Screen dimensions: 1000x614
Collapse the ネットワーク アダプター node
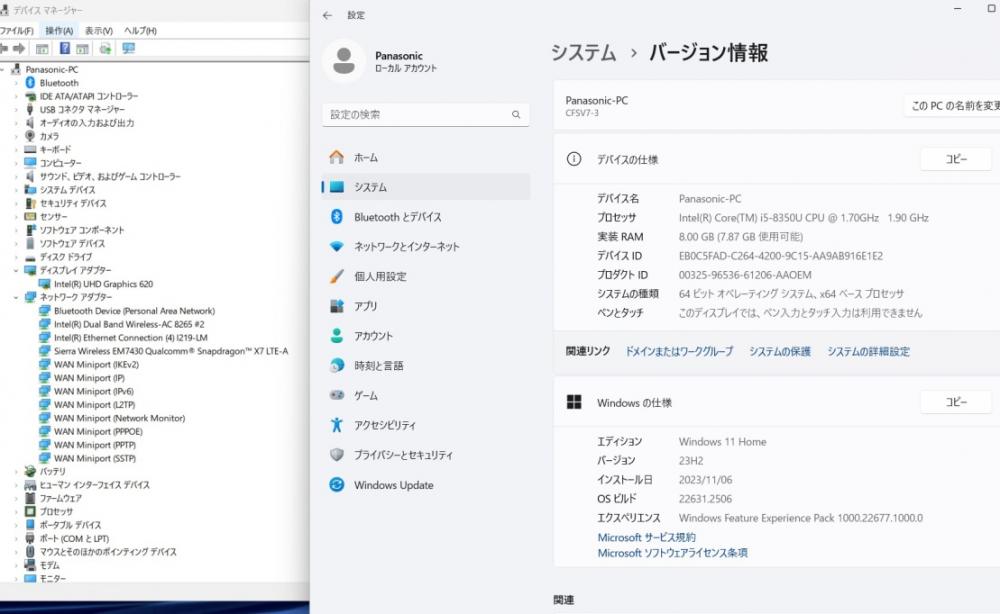click(16, 297)
